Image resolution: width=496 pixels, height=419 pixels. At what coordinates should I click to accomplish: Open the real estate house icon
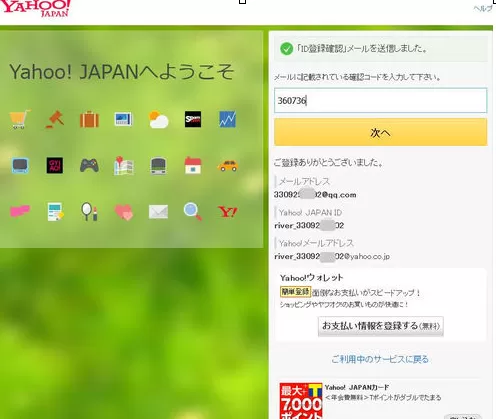coord(193,165)
